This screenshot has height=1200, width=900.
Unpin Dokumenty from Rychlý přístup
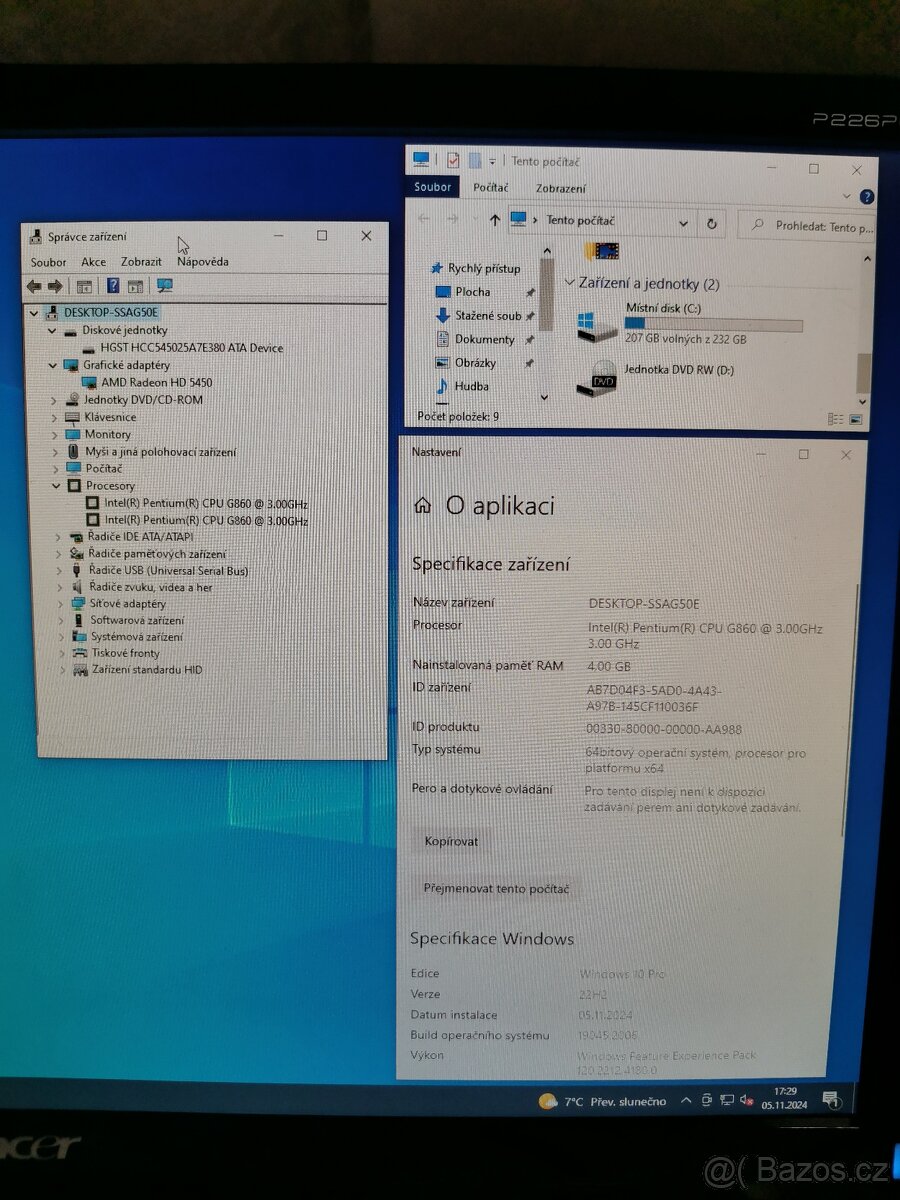pyautogui.click(x=529, y=339)
